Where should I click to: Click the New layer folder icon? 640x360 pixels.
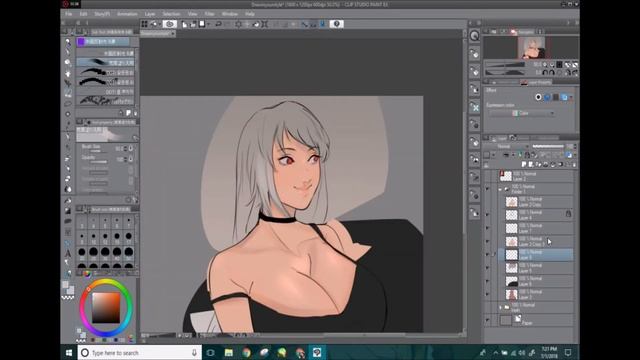[x=538, y=164]
